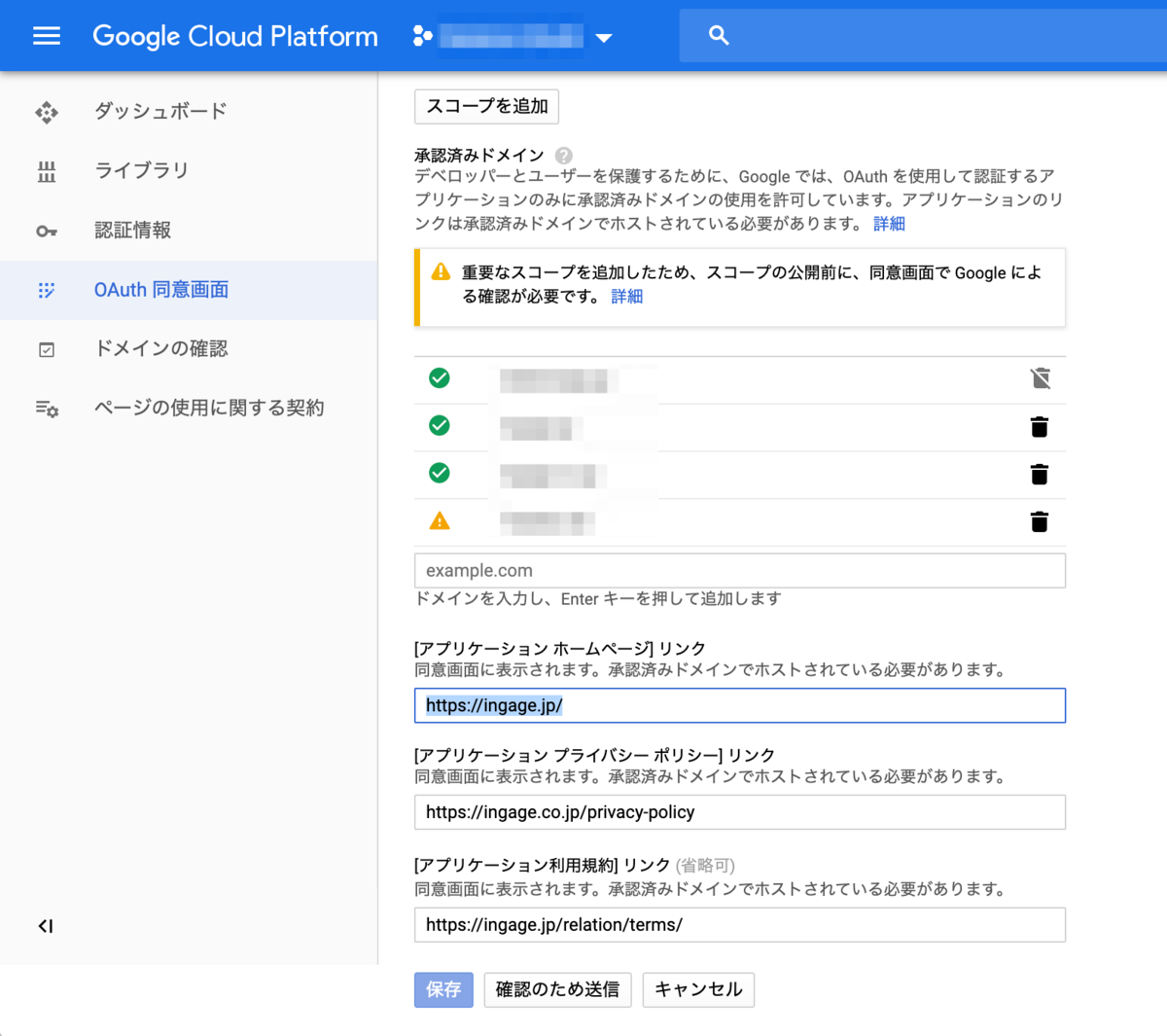Click the ライブラリ sidebar icon
The width and height of the screenshot is (1167, 1036).
47,172
